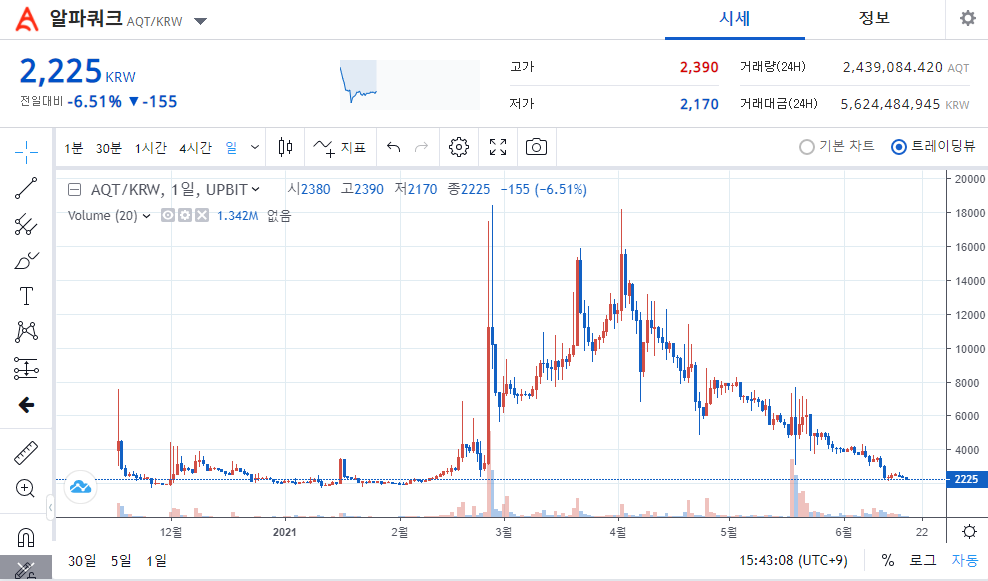The image size is (988, 581).
Task: Open price scale settings gear
Action: coord(969,531)
